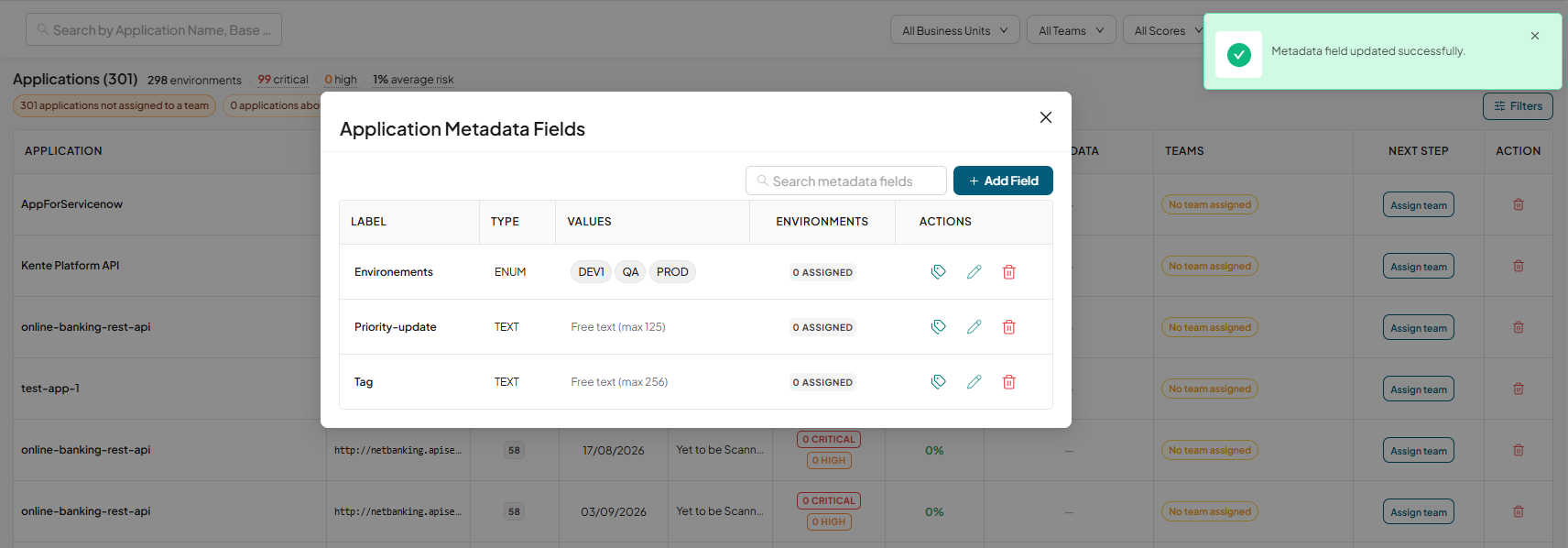Edit the Environements metadata field
This screenshot has height=548, width=1568.
coord(974,272)
